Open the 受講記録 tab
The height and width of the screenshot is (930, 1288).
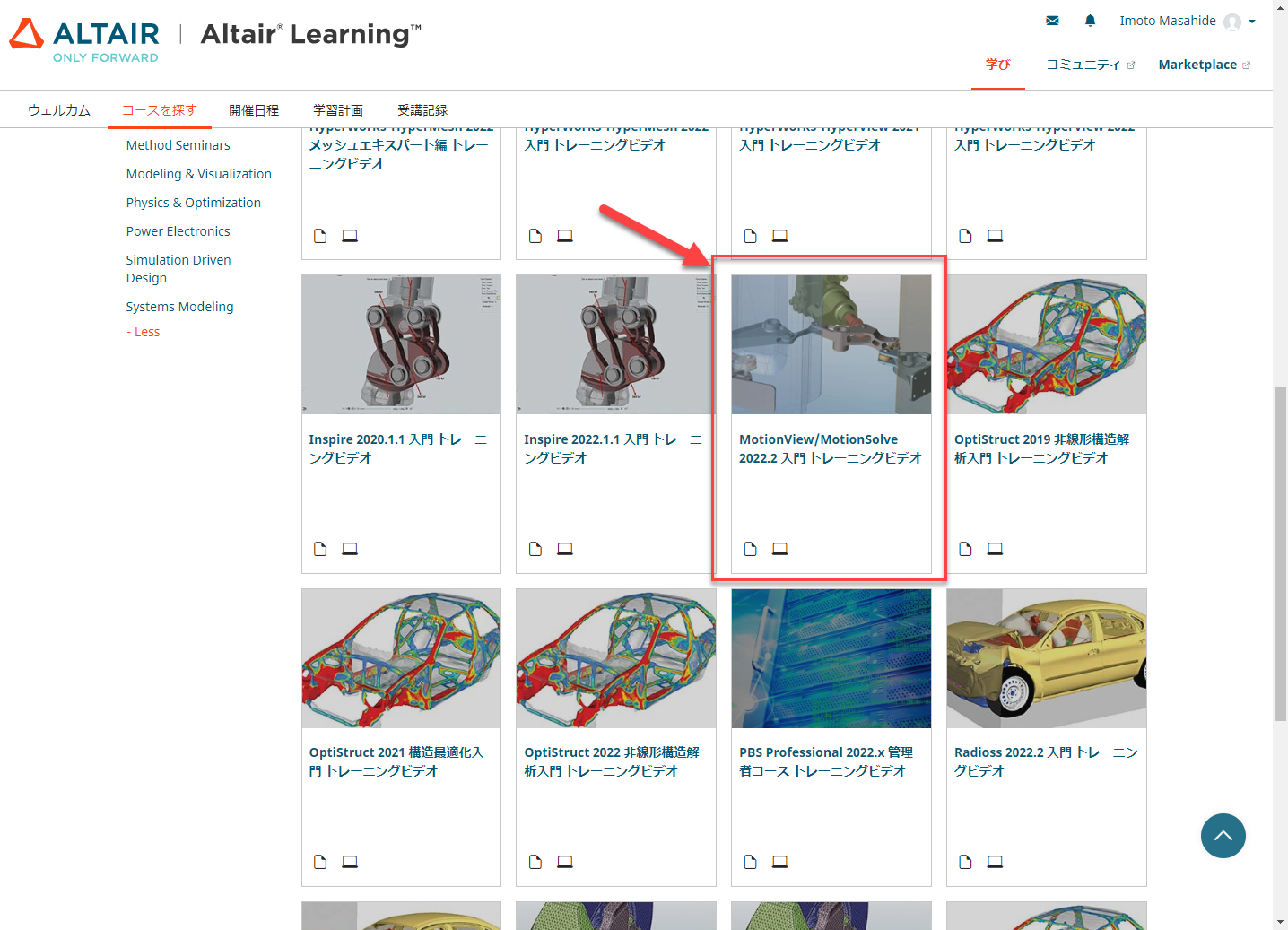(422, 109)
